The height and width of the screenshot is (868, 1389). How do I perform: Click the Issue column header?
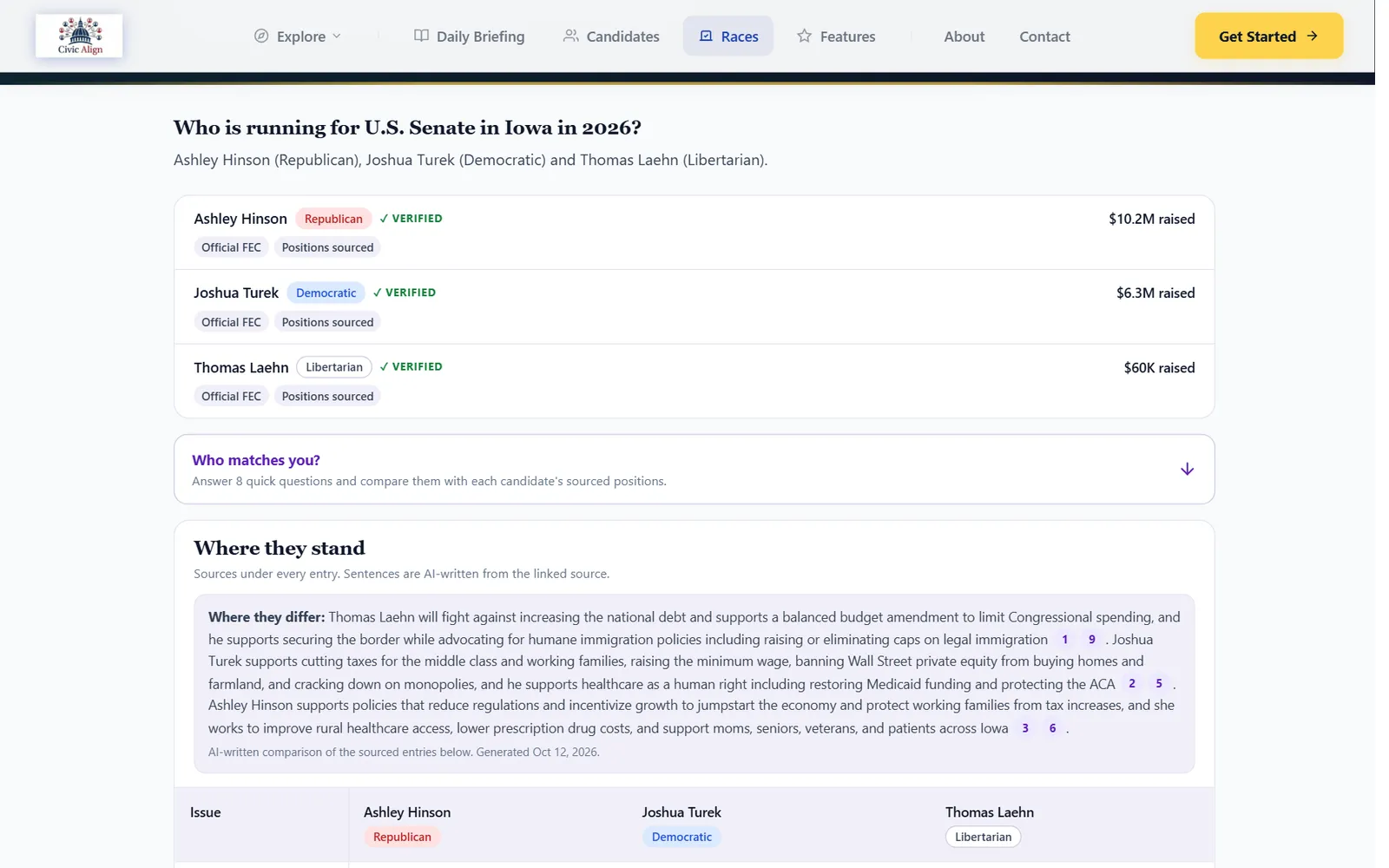(206, 812)
